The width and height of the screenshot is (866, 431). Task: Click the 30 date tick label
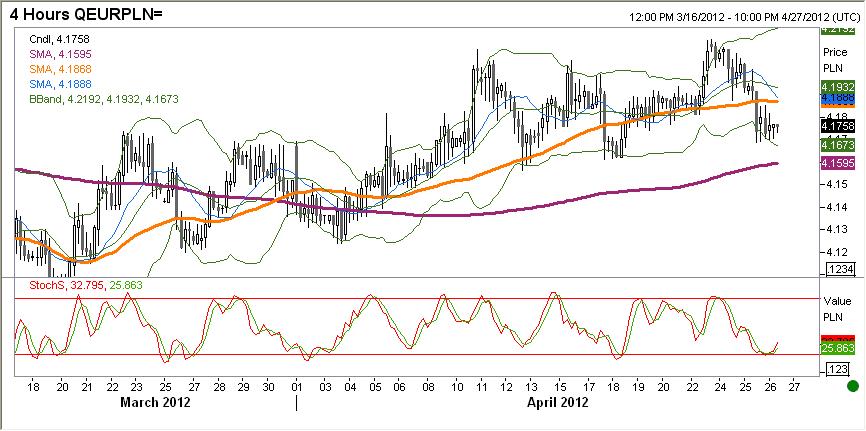click(x=268, y=386)
